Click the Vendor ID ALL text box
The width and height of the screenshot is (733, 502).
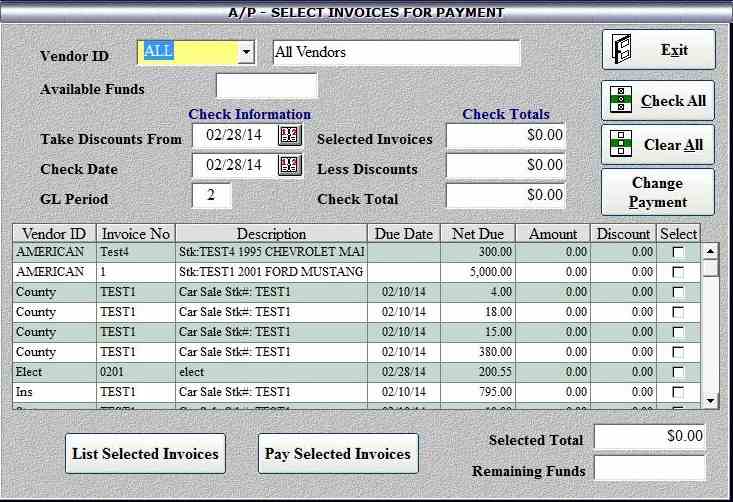[x=188, y=52]
